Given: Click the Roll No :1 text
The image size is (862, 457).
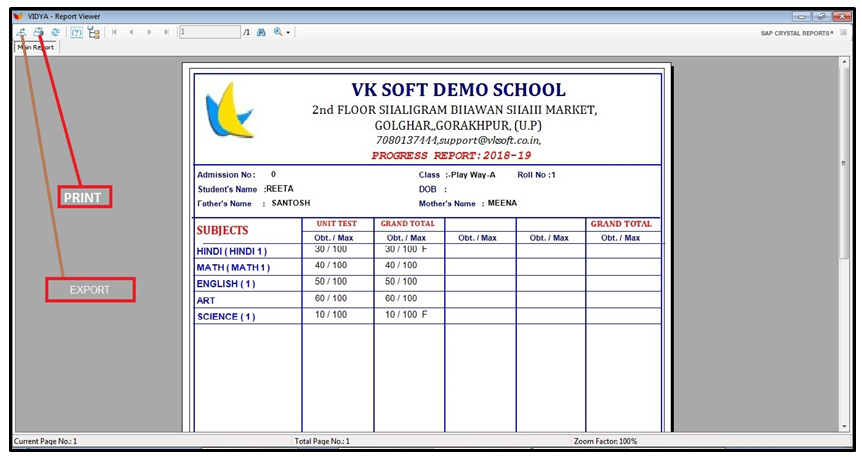Looking at the screenshot, I should click(x=537, y=175).
